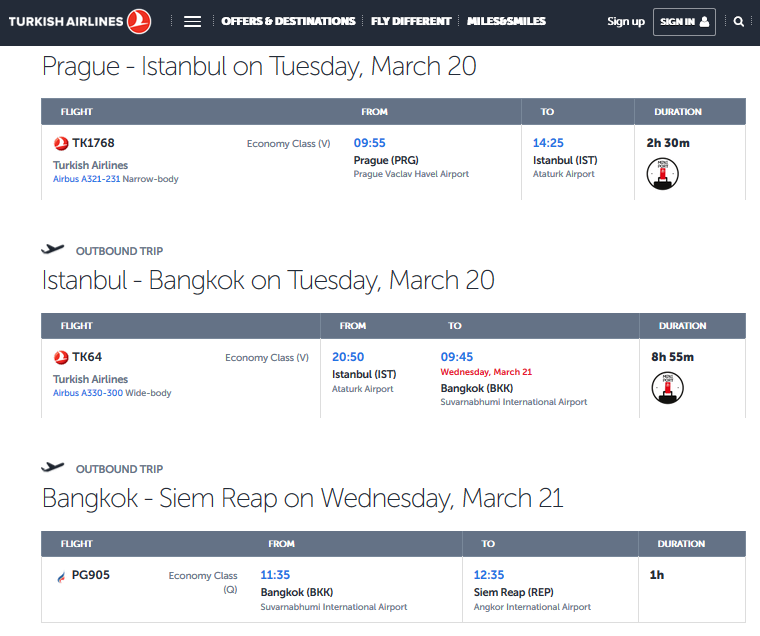The height and width of the screenshot is (636, 760).
Task: Click the TK1768 flight number
Action: (93, 143)
